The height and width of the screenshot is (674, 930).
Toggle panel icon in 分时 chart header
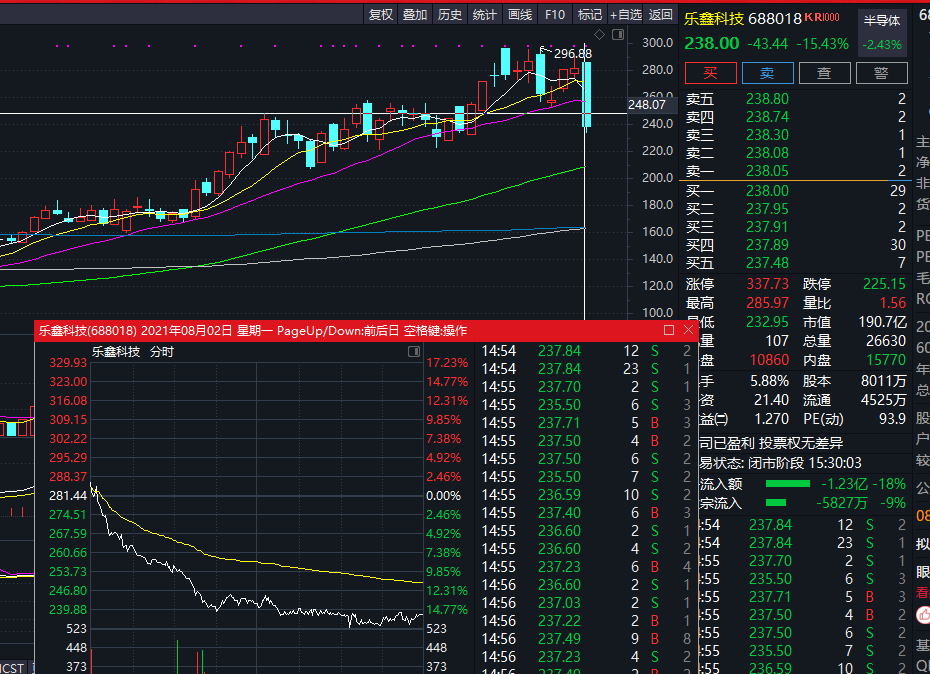(413, 352)
